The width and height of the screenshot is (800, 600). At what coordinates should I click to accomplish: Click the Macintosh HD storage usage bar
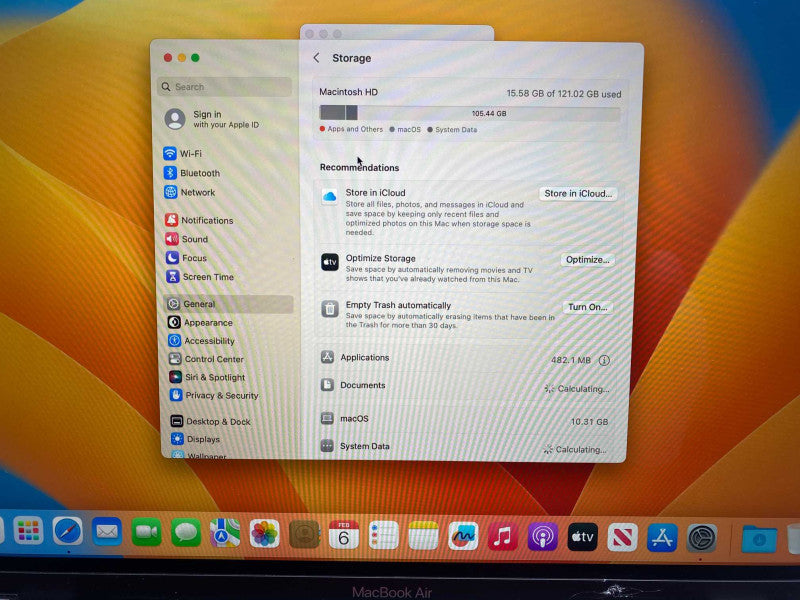(x=470, y=113)
